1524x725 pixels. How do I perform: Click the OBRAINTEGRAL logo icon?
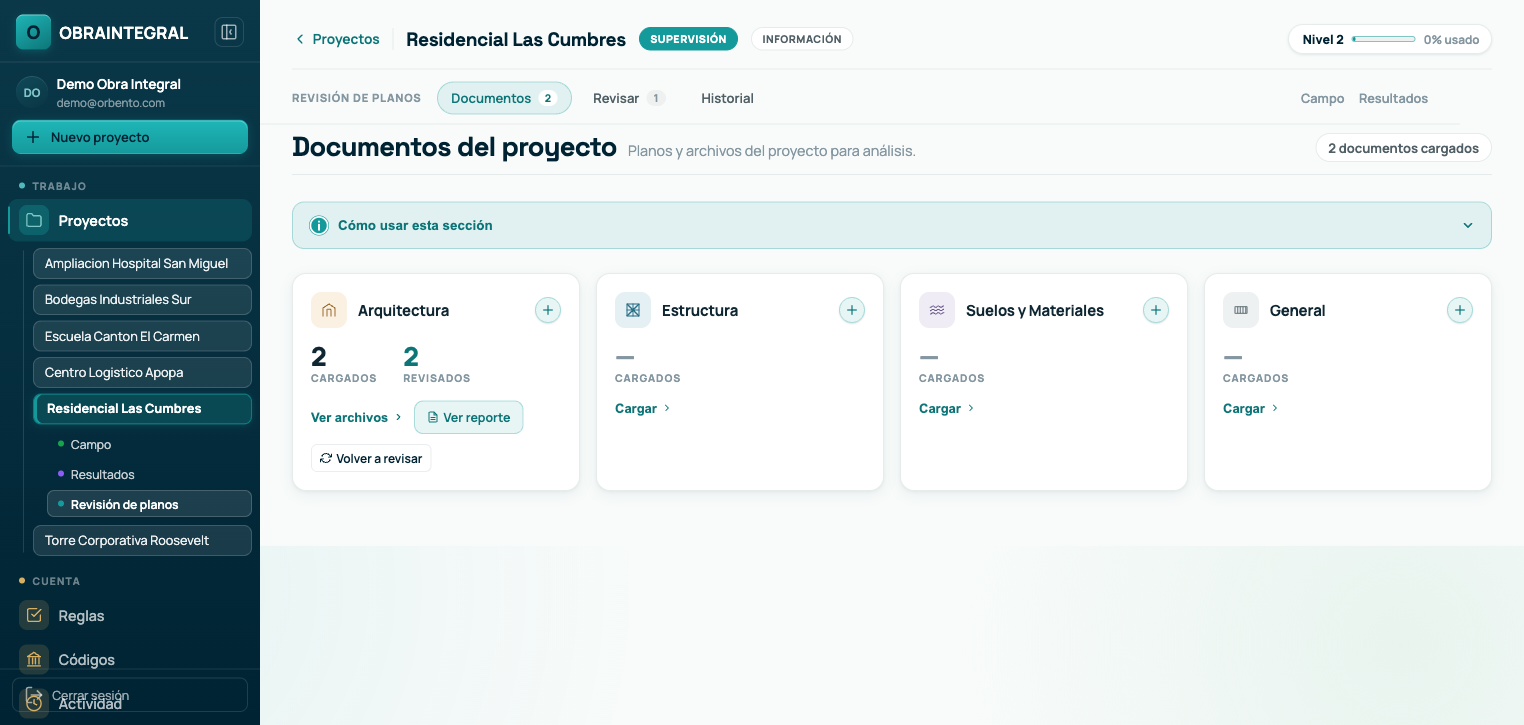[33, 32]
